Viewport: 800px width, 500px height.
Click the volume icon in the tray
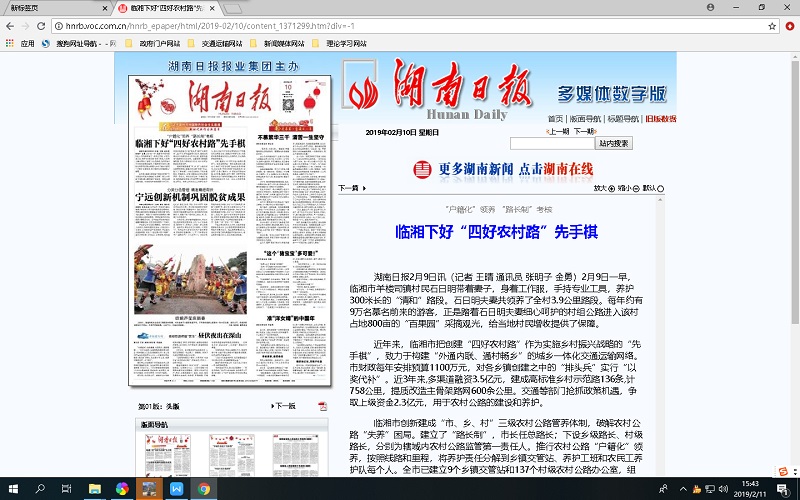723,489
